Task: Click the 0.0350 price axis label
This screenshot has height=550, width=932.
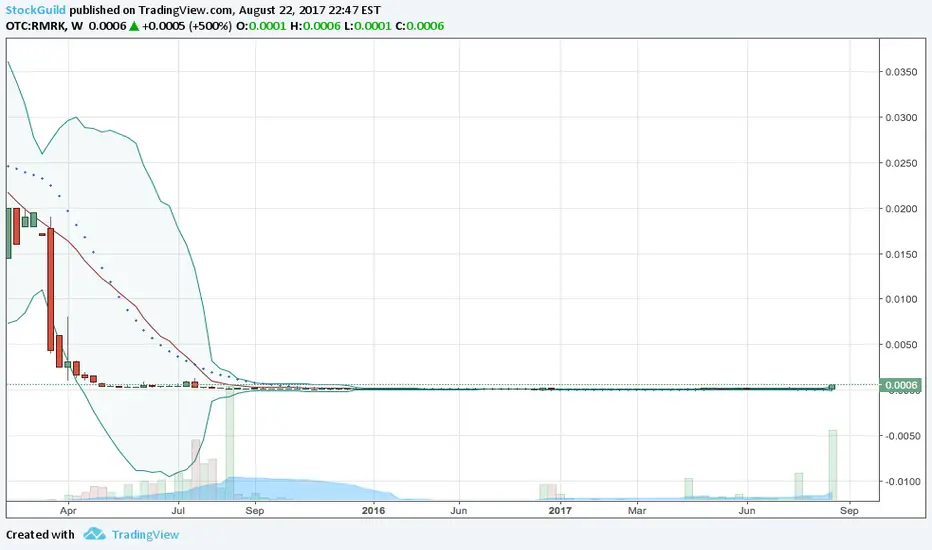Action: (x=901, y=72)
